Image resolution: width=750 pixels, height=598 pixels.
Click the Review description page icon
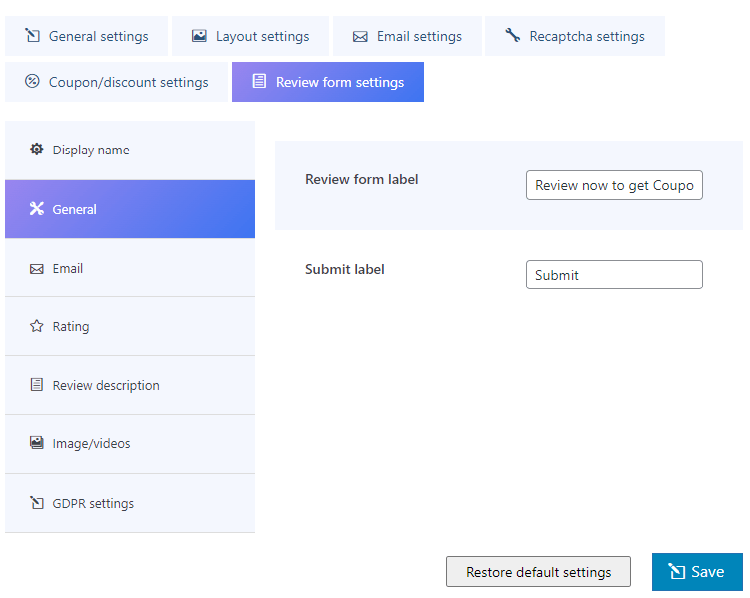pos(37,385)
